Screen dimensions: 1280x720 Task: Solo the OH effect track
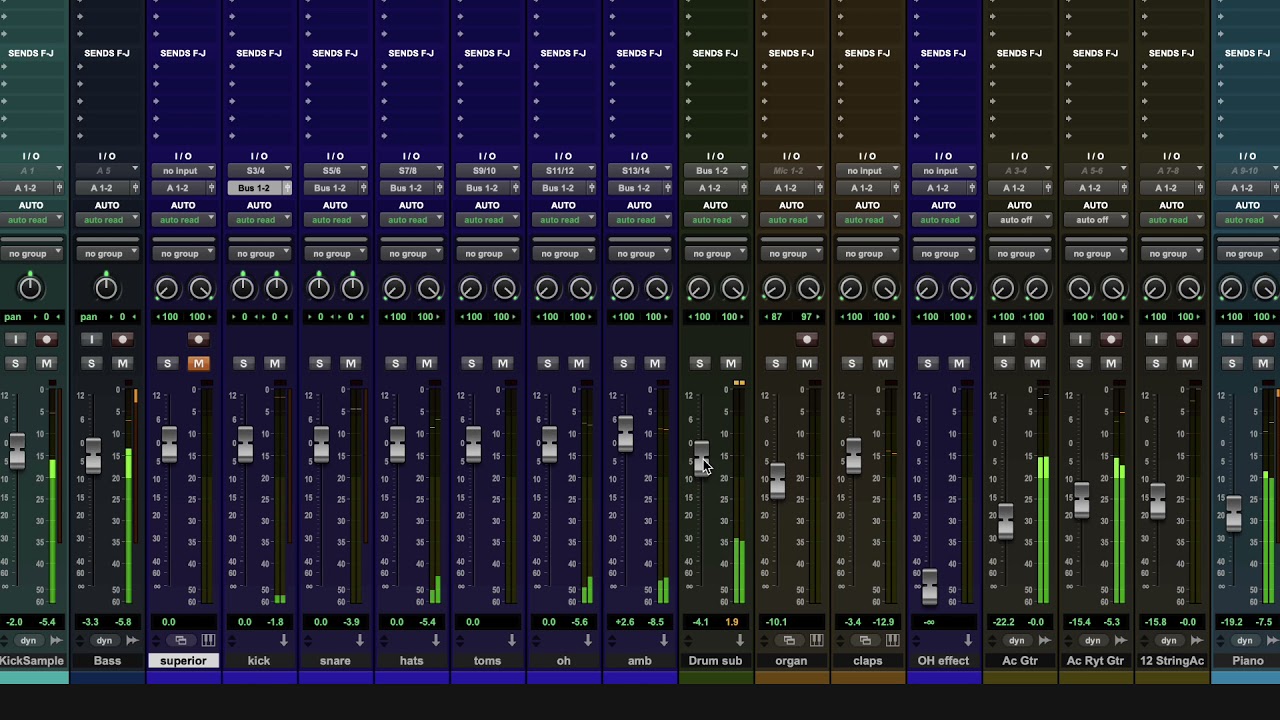tap(927, 363)
